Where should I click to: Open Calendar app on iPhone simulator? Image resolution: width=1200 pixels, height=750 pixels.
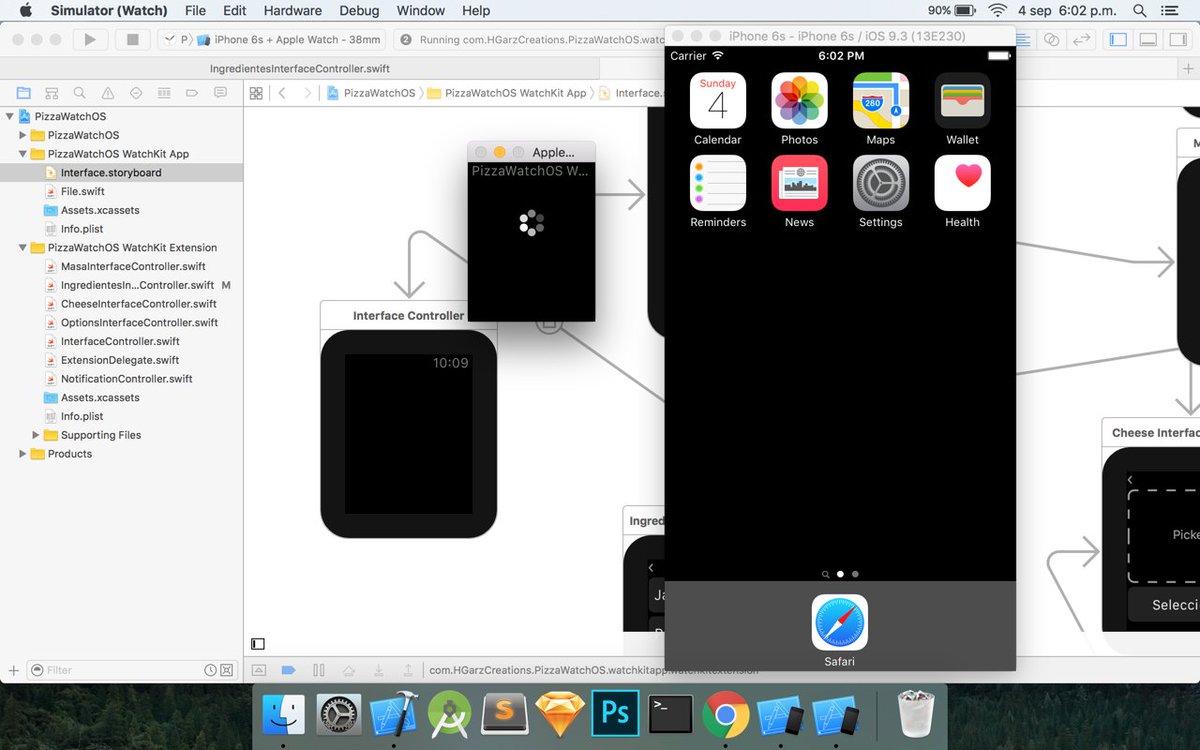[718, 100]
